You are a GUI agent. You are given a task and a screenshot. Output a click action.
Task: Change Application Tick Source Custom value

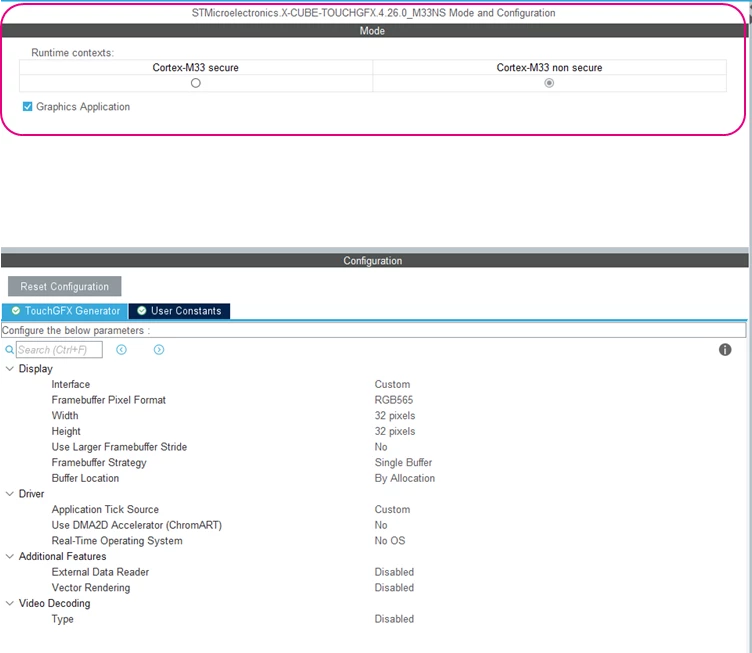pyautogui.click(x=392, y=510)
